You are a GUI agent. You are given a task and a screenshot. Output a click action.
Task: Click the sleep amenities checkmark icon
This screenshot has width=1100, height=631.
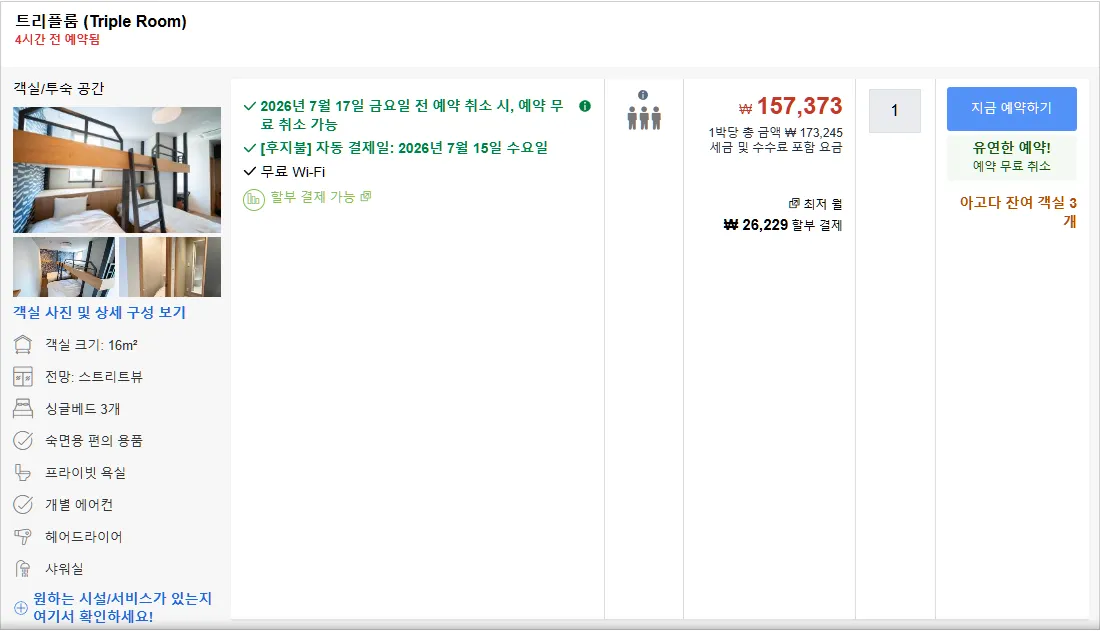pos(23,441)
